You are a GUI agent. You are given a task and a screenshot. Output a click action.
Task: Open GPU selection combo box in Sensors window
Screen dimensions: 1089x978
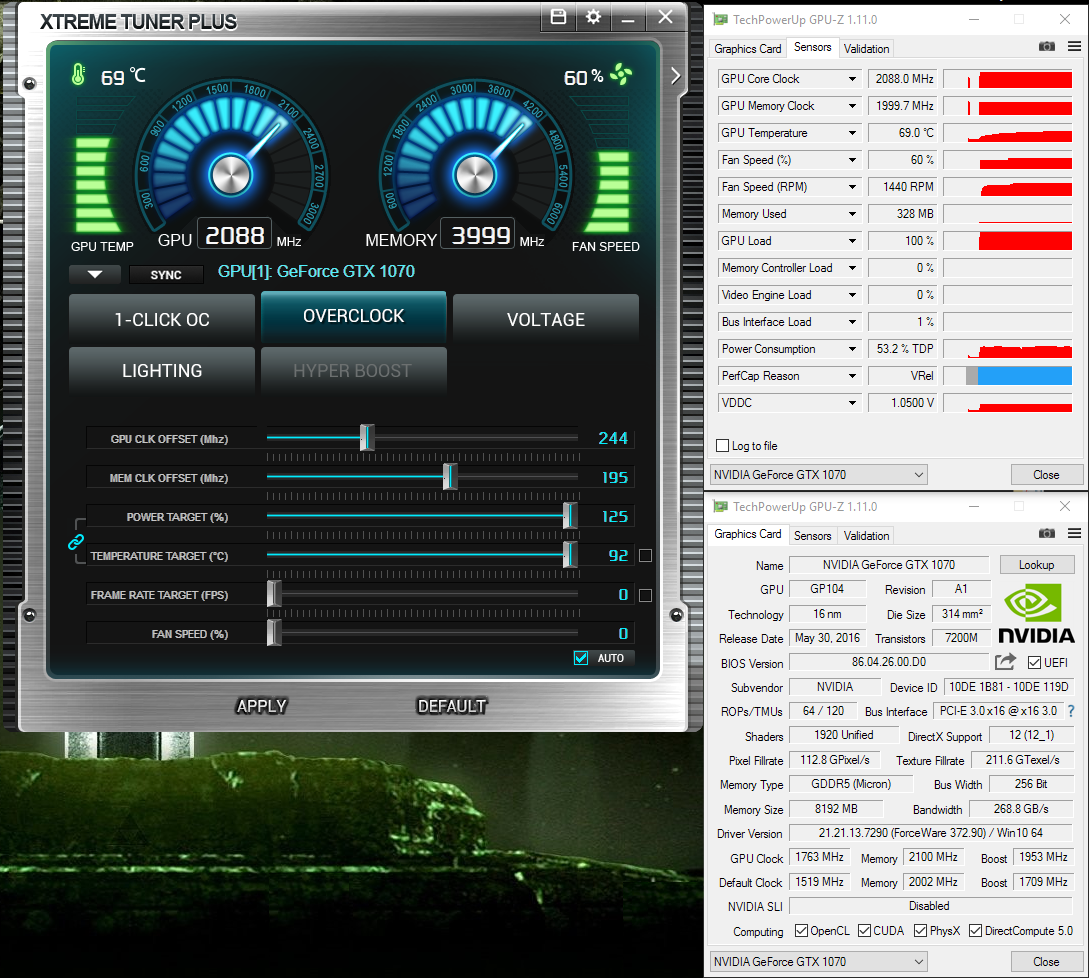click(x=819, y=475)
